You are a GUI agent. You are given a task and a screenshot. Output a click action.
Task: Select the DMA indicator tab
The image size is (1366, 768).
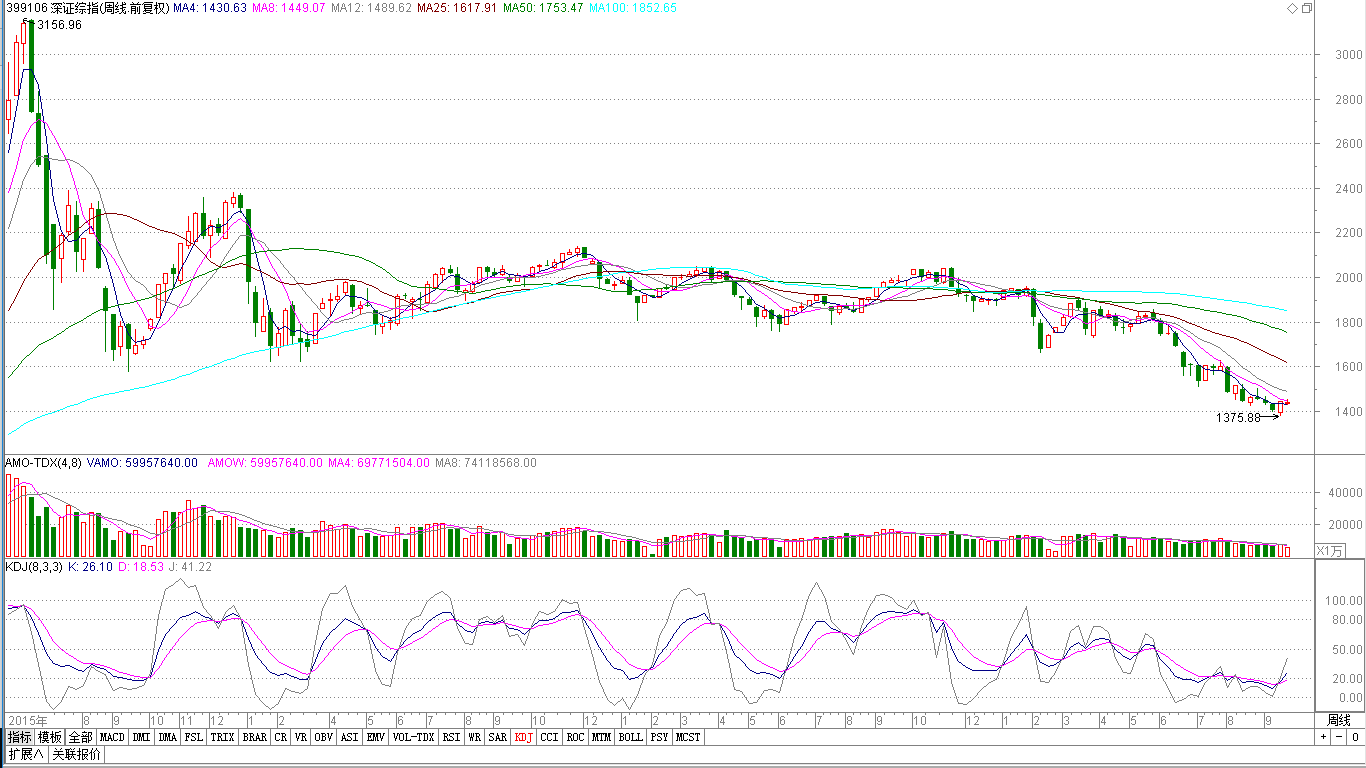pos(167,737)
